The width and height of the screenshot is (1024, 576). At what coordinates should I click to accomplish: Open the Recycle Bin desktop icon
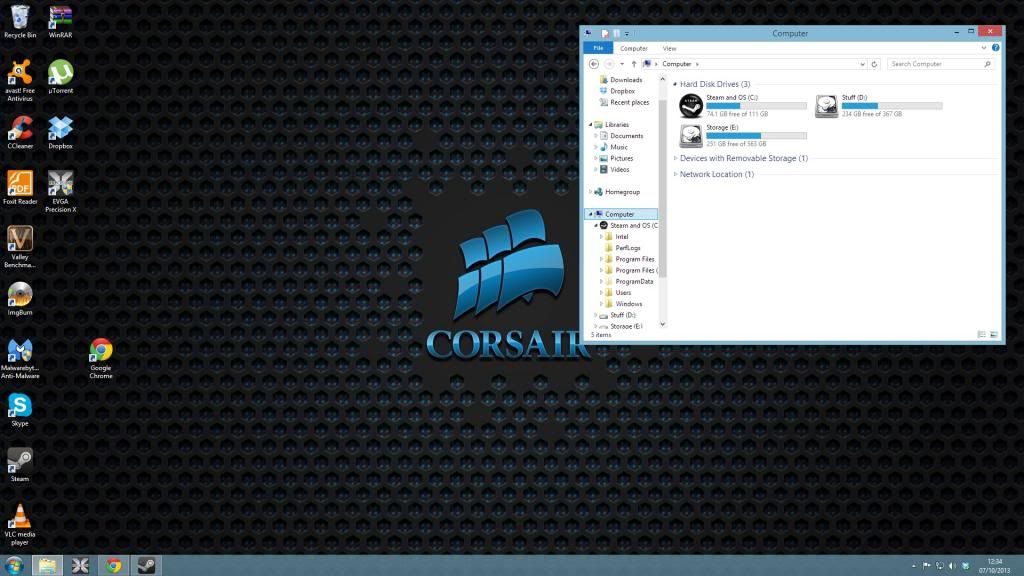(20, 22)
